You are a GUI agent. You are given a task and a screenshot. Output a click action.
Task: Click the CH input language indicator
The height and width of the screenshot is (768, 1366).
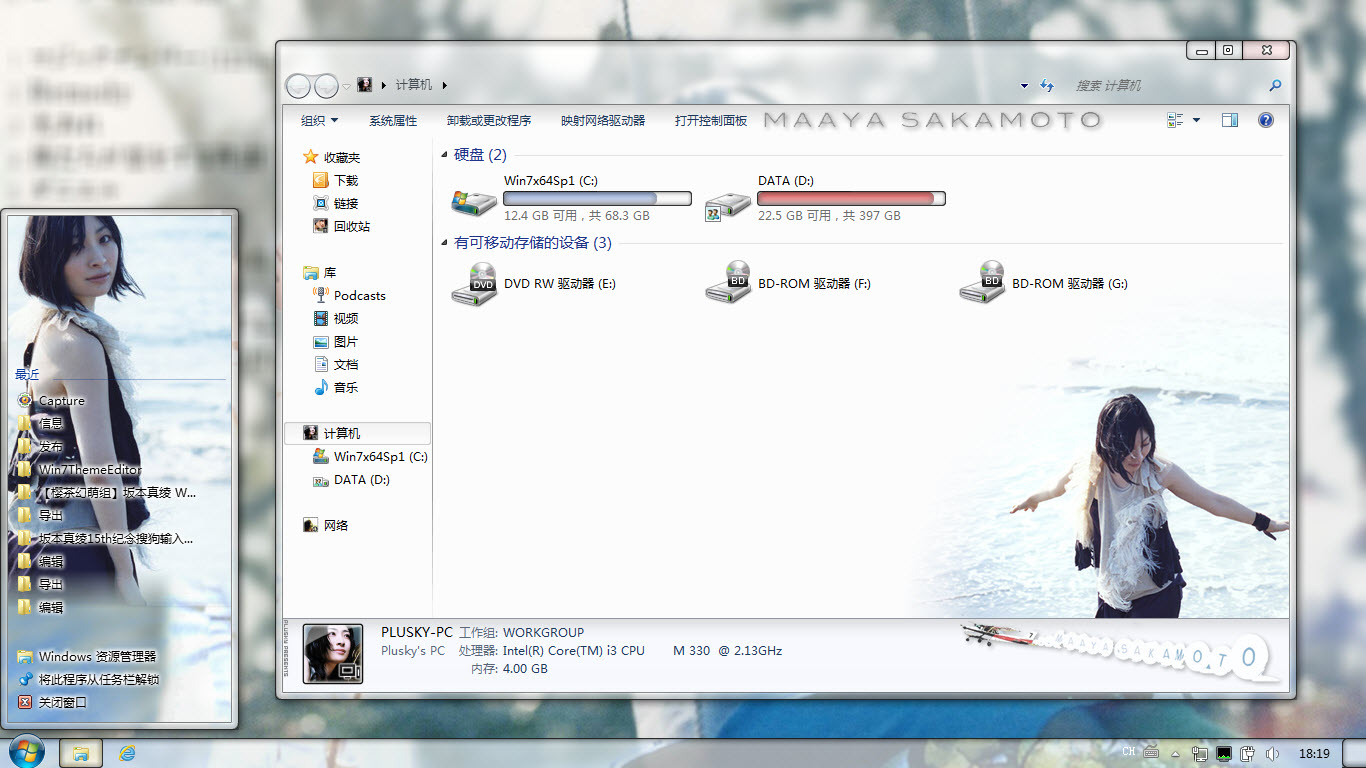click(1128, 752)
